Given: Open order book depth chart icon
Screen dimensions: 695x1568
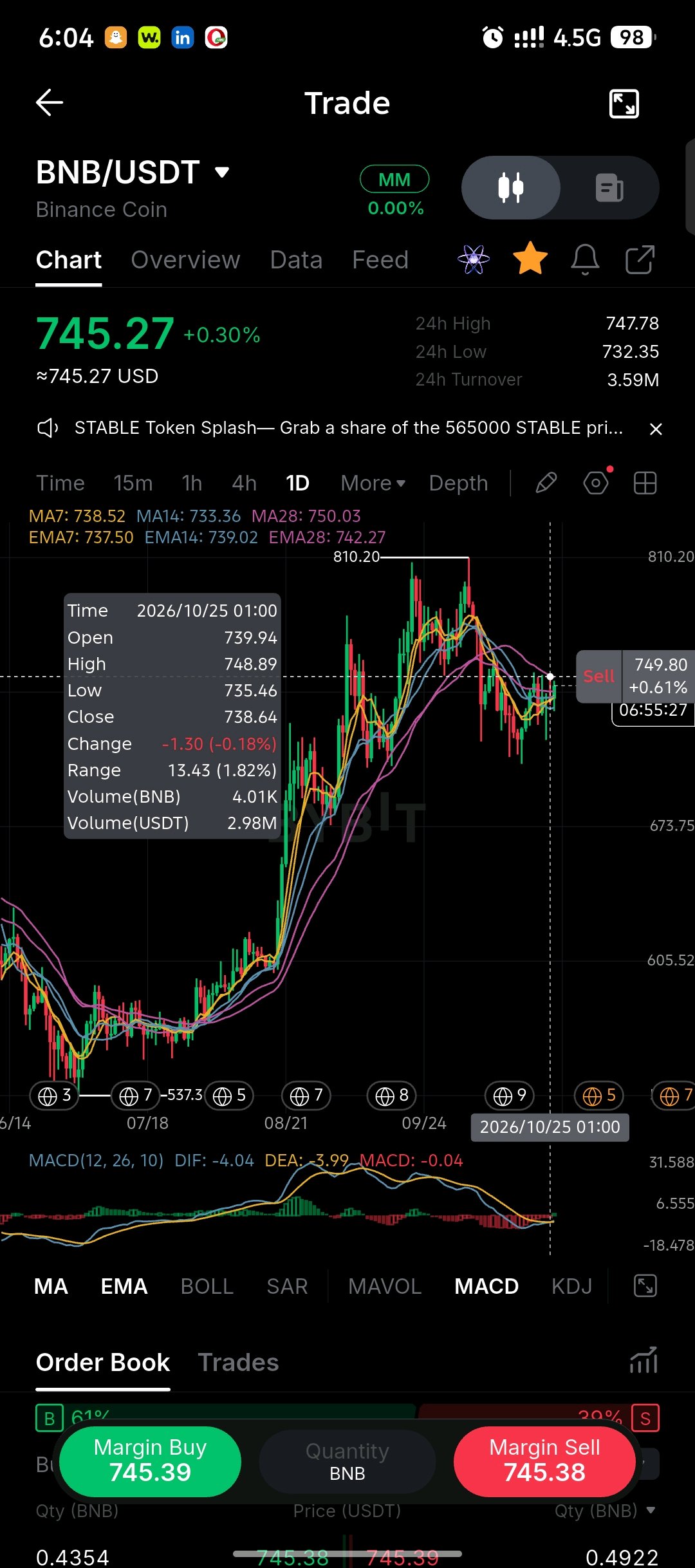Looking at the screenshot, I should [644, 1360].
